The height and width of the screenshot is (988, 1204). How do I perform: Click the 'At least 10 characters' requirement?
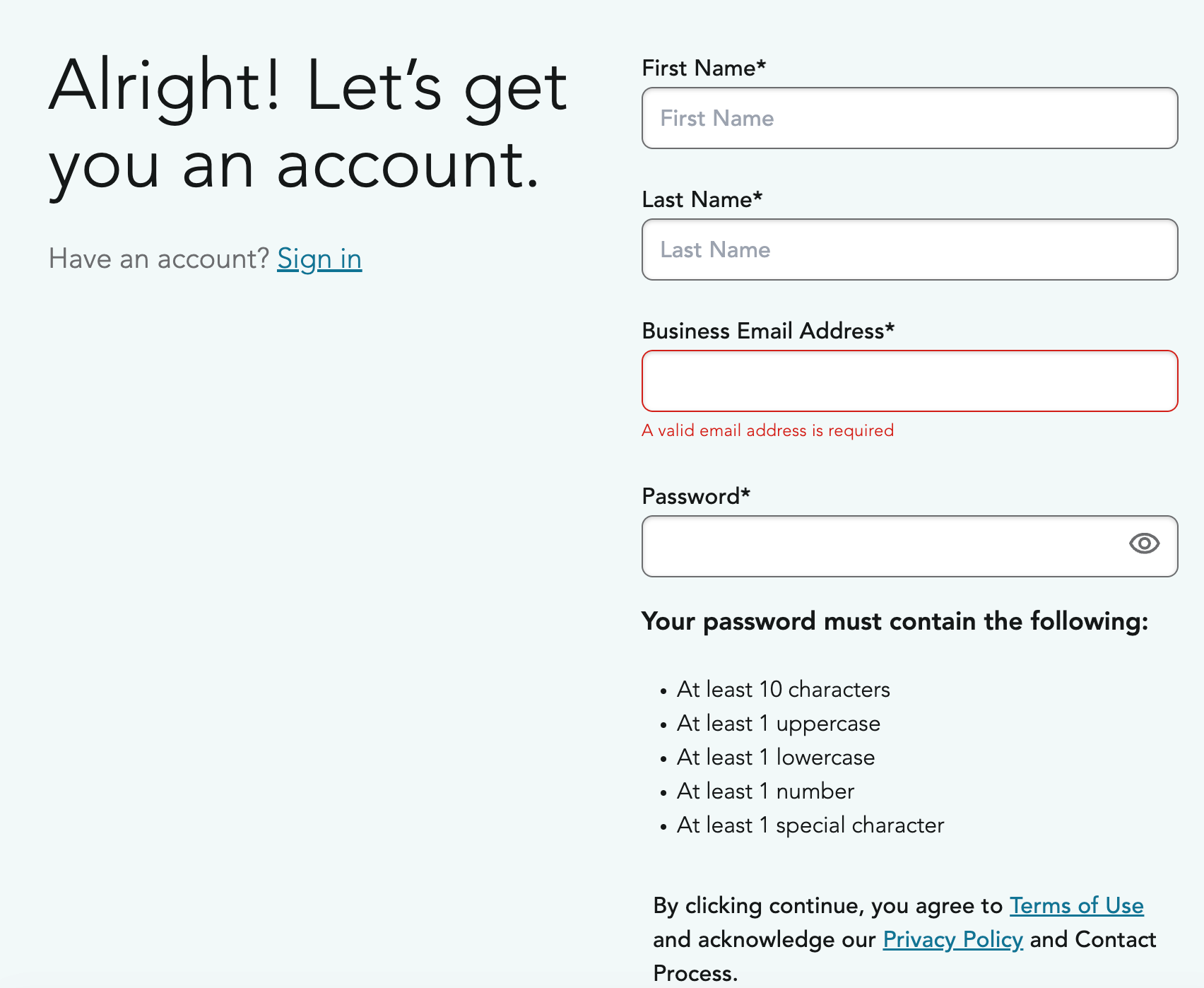coord(783,689)
